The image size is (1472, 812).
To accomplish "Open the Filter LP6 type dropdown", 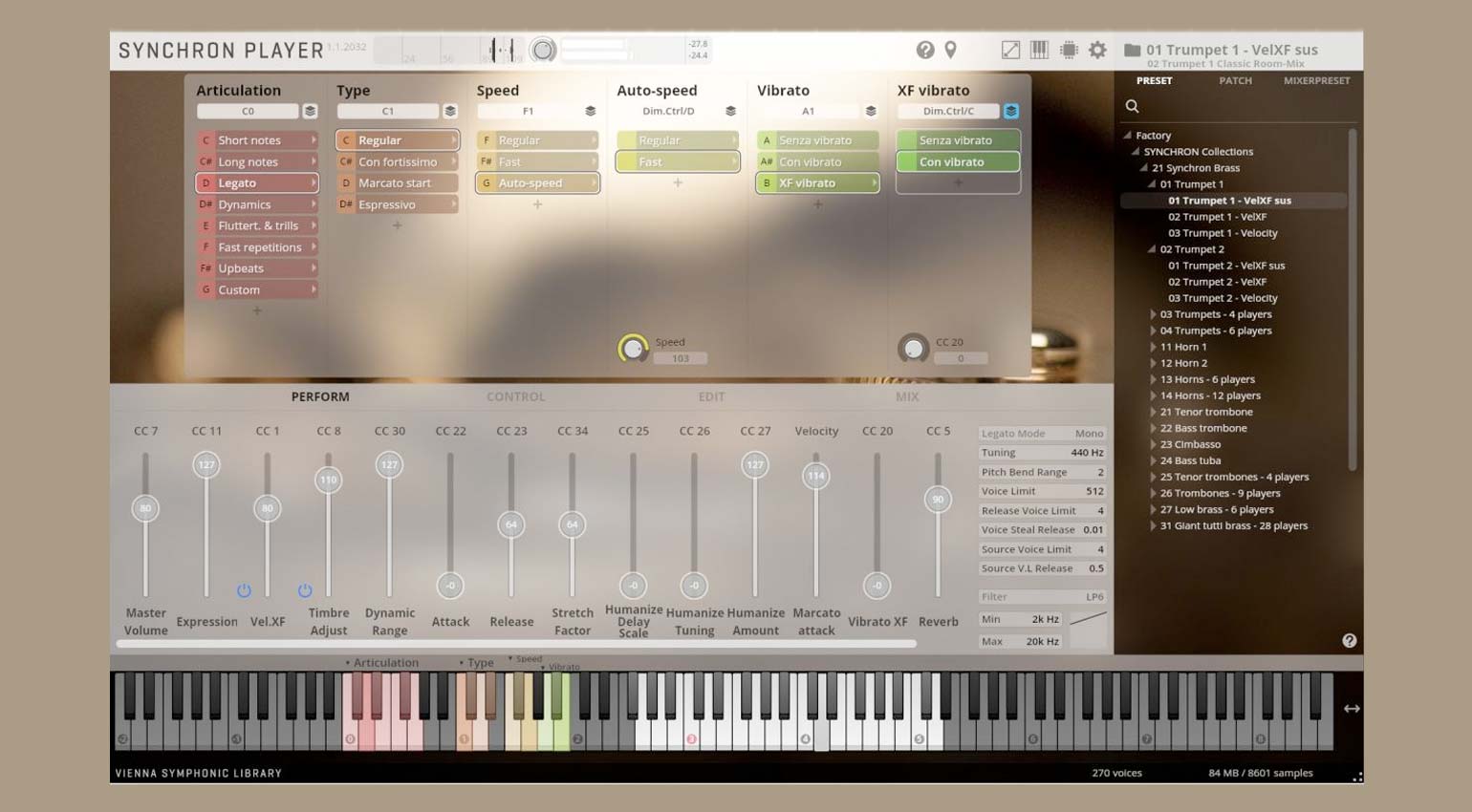I will (x=1042, y=596).
